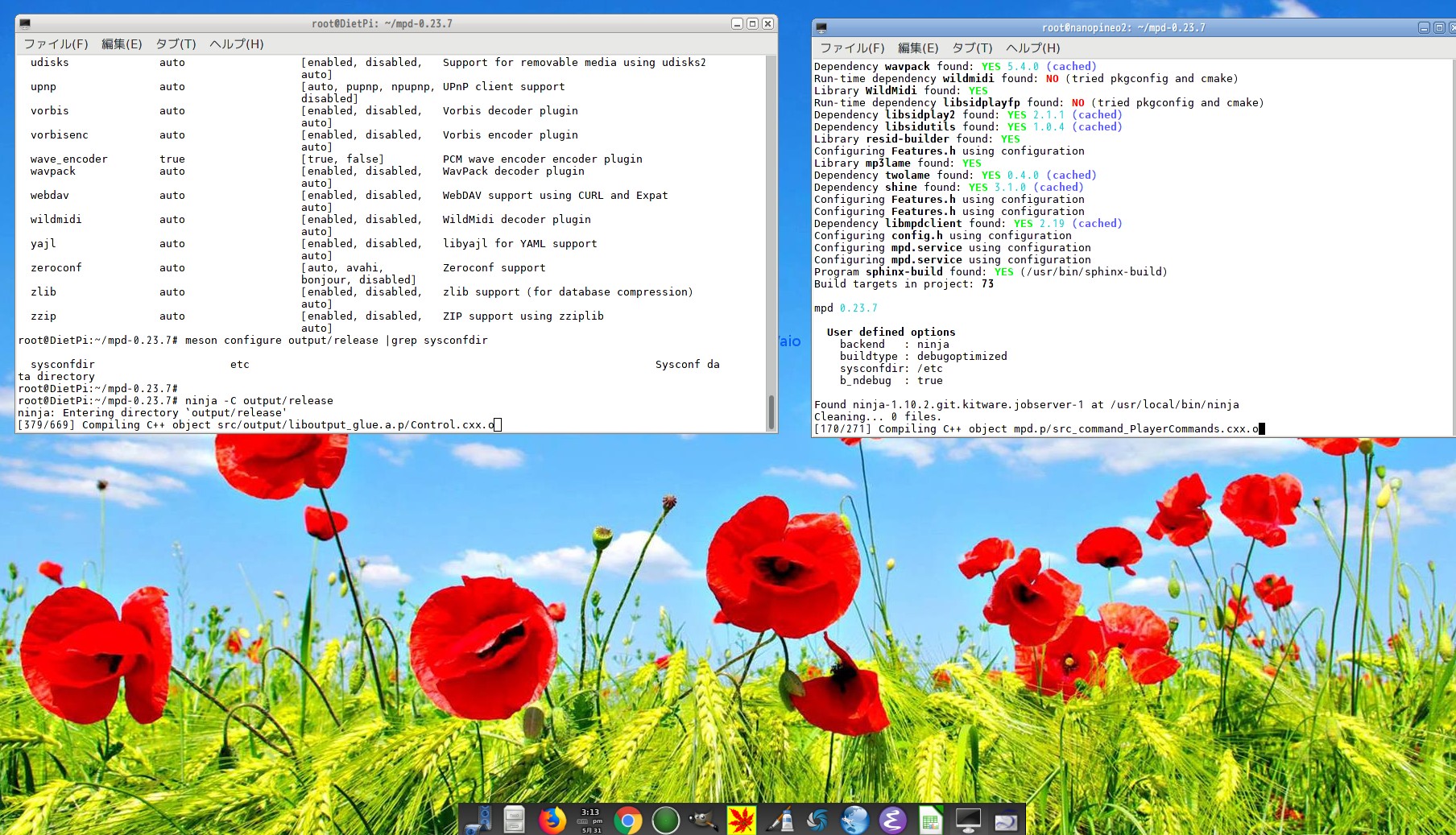Open ファイル(F) menu in DietPi terminal
This screenshot has width=1456, height=835.
(x=56, y=43)
